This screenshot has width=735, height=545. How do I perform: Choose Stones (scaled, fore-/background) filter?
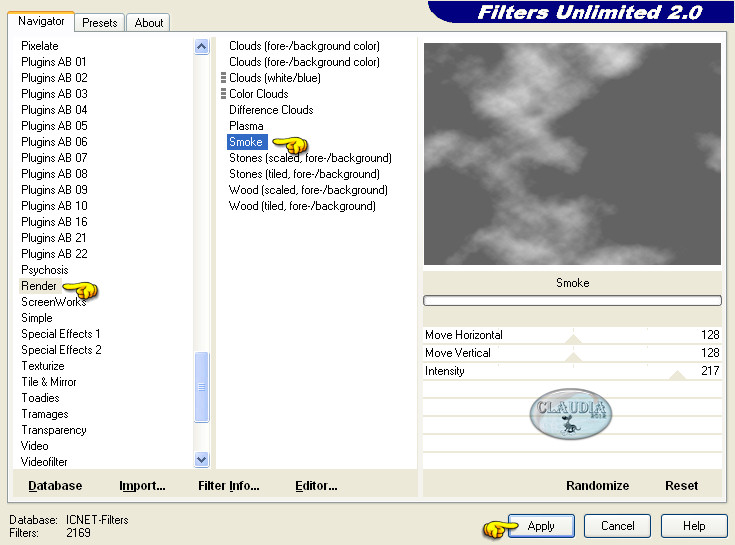[x=310, y=157]
